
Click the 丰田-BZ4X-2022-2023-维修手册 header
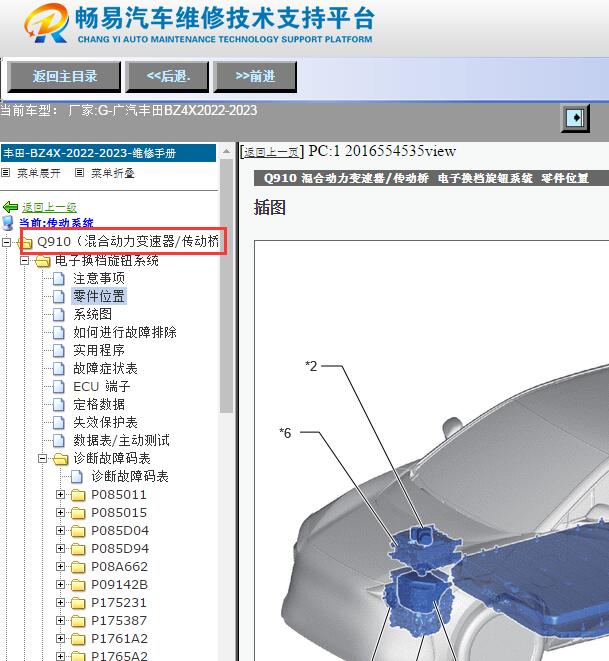point(109,153)
